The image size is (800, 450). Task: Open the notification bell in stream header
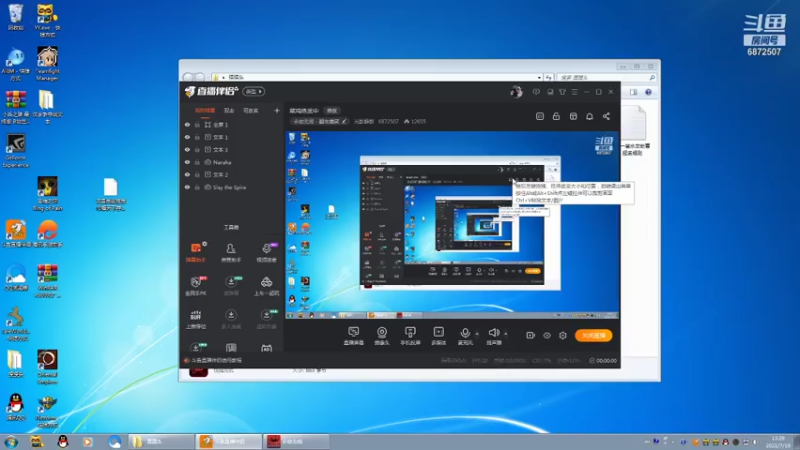coord(589,116)
